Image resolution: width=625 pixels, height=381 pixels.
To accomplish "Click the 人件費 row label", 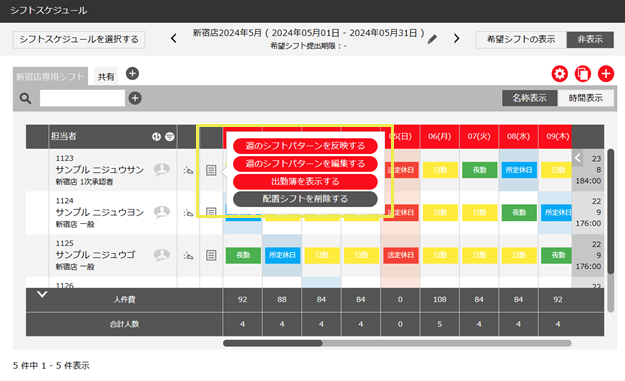I will (x=124, y=300).
